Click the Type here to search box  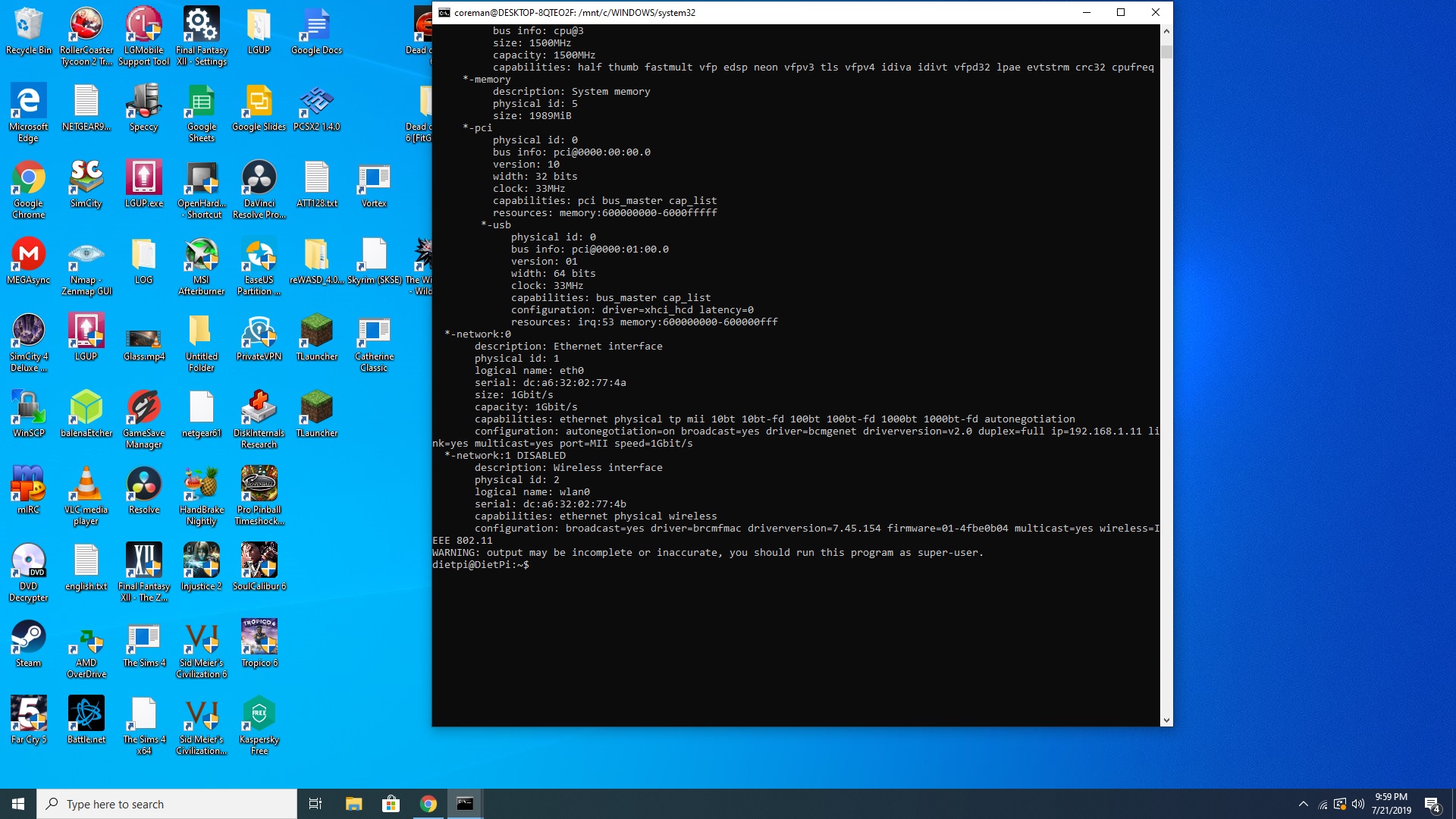[167, 804]
